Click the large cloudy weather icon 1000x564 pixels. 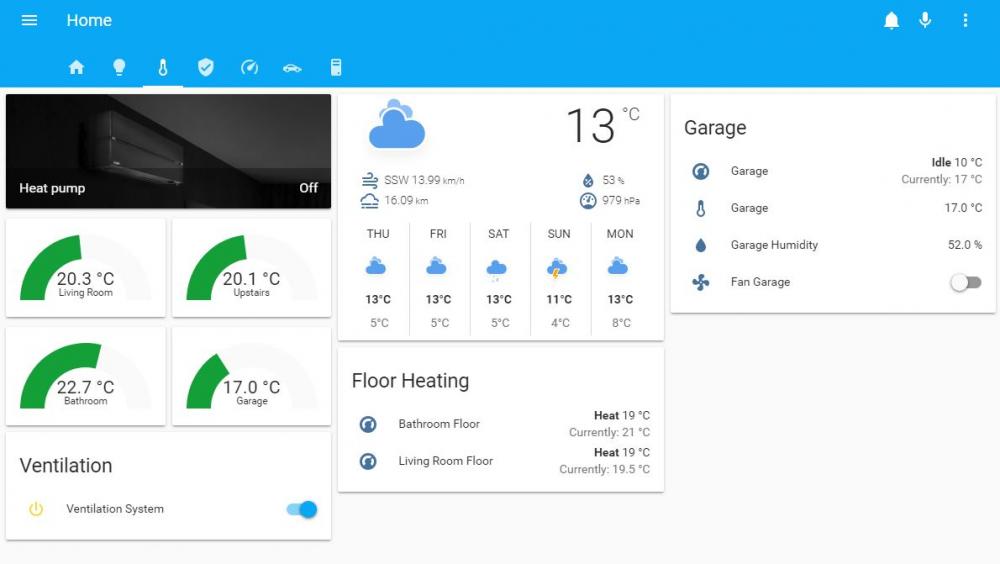tap(397, 124)
